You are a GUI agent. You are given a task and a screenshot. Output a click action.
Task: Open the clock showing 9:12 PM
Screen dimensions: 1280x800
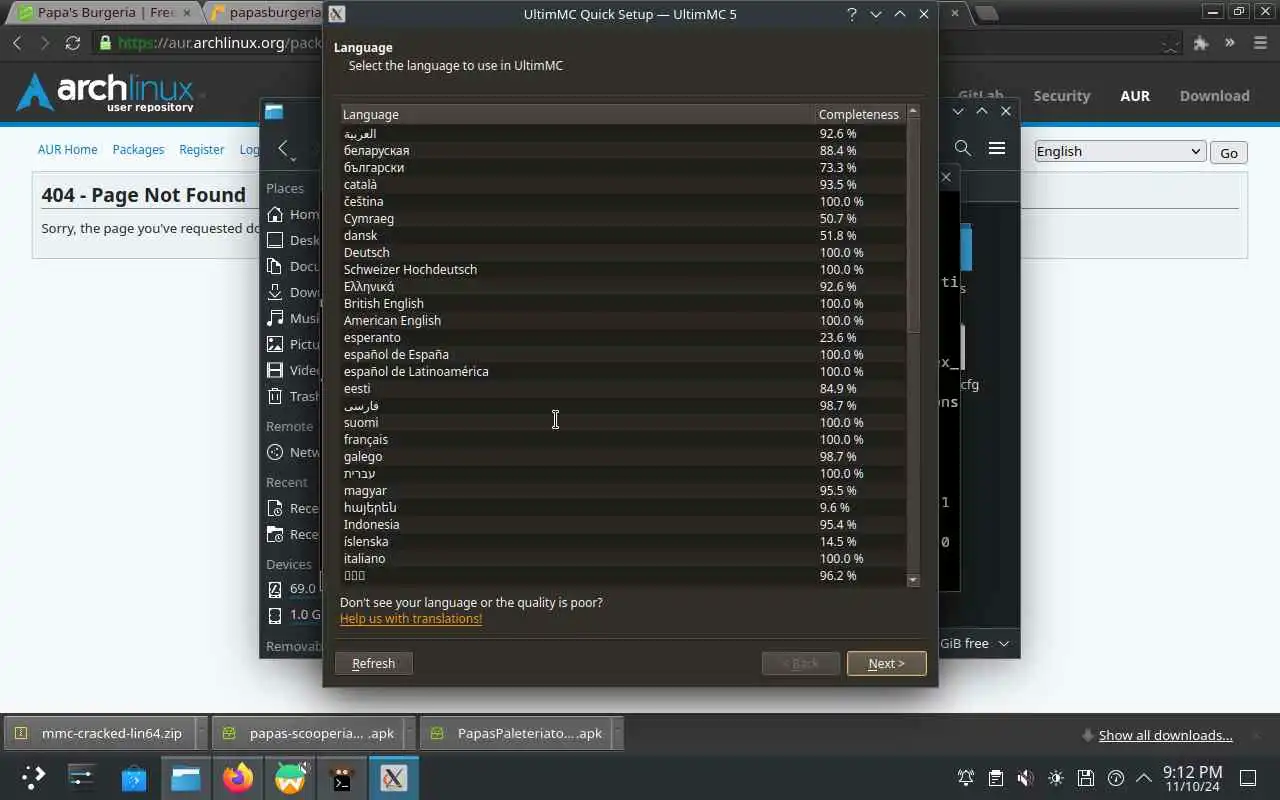click(1192, 778)
